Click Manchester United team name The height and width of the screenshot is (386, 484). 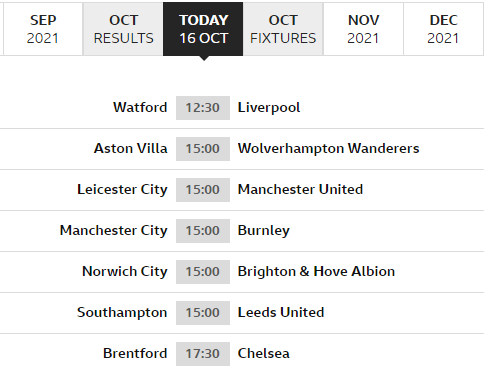[x=300, y=189]
